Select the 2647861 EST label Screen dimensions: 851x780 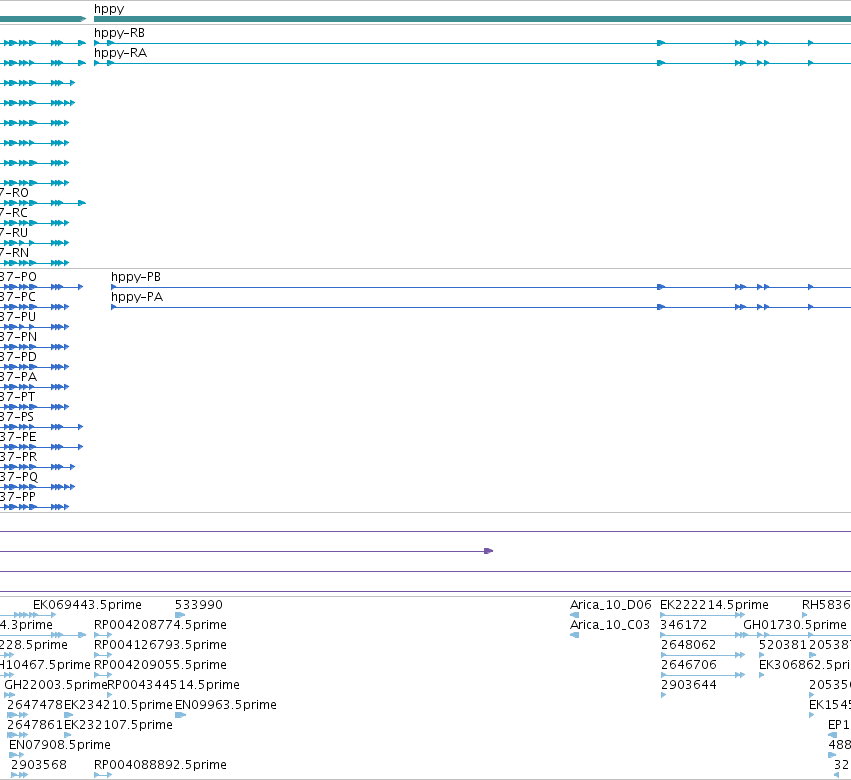[x=35, y=725]
